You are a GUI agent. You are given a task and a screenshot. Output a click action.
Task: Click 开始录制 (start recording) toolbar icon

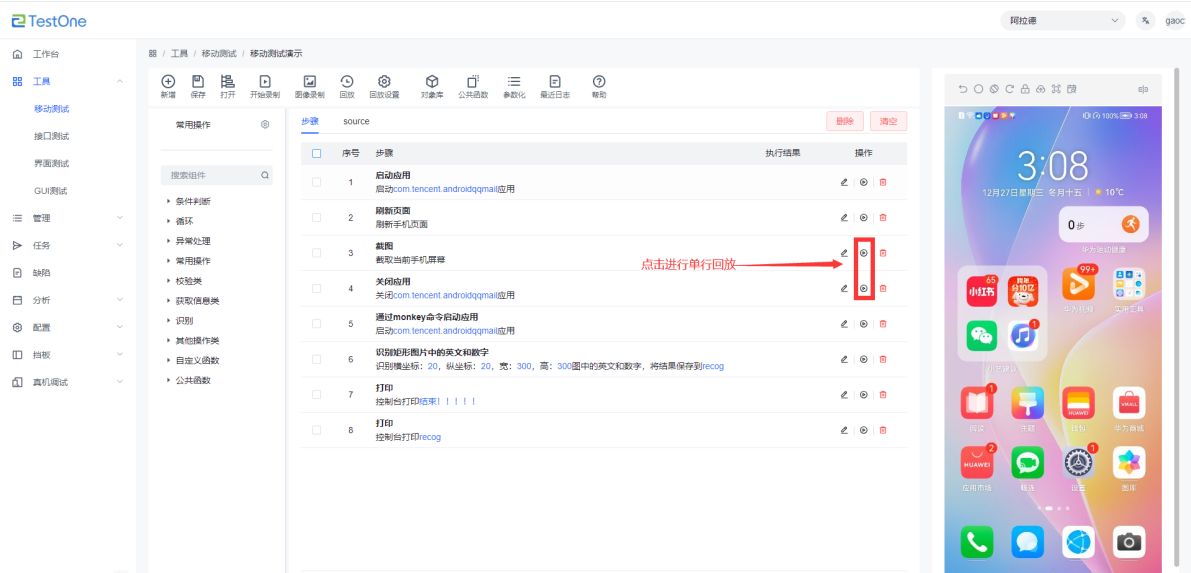point(264,86)
